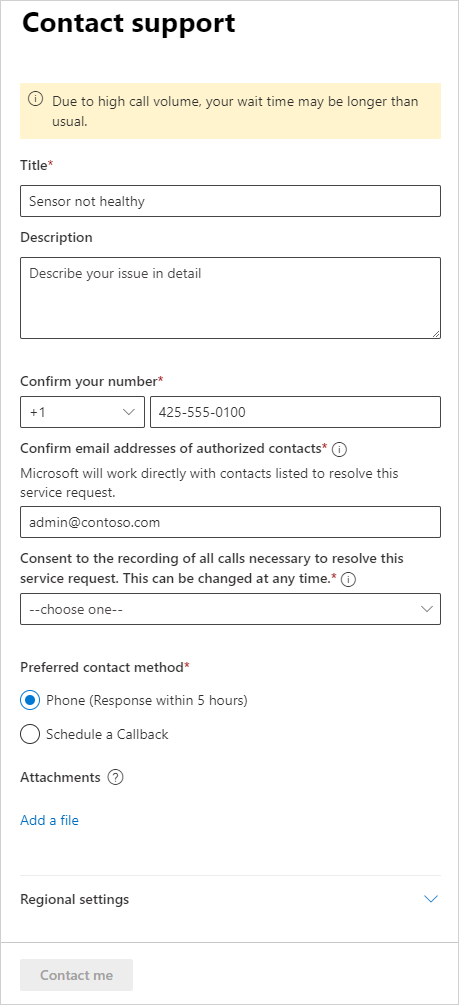Viewport: 459px width, 1005px height.
Task: Click the Regional settings heading
Action: (x=74, y=899)
